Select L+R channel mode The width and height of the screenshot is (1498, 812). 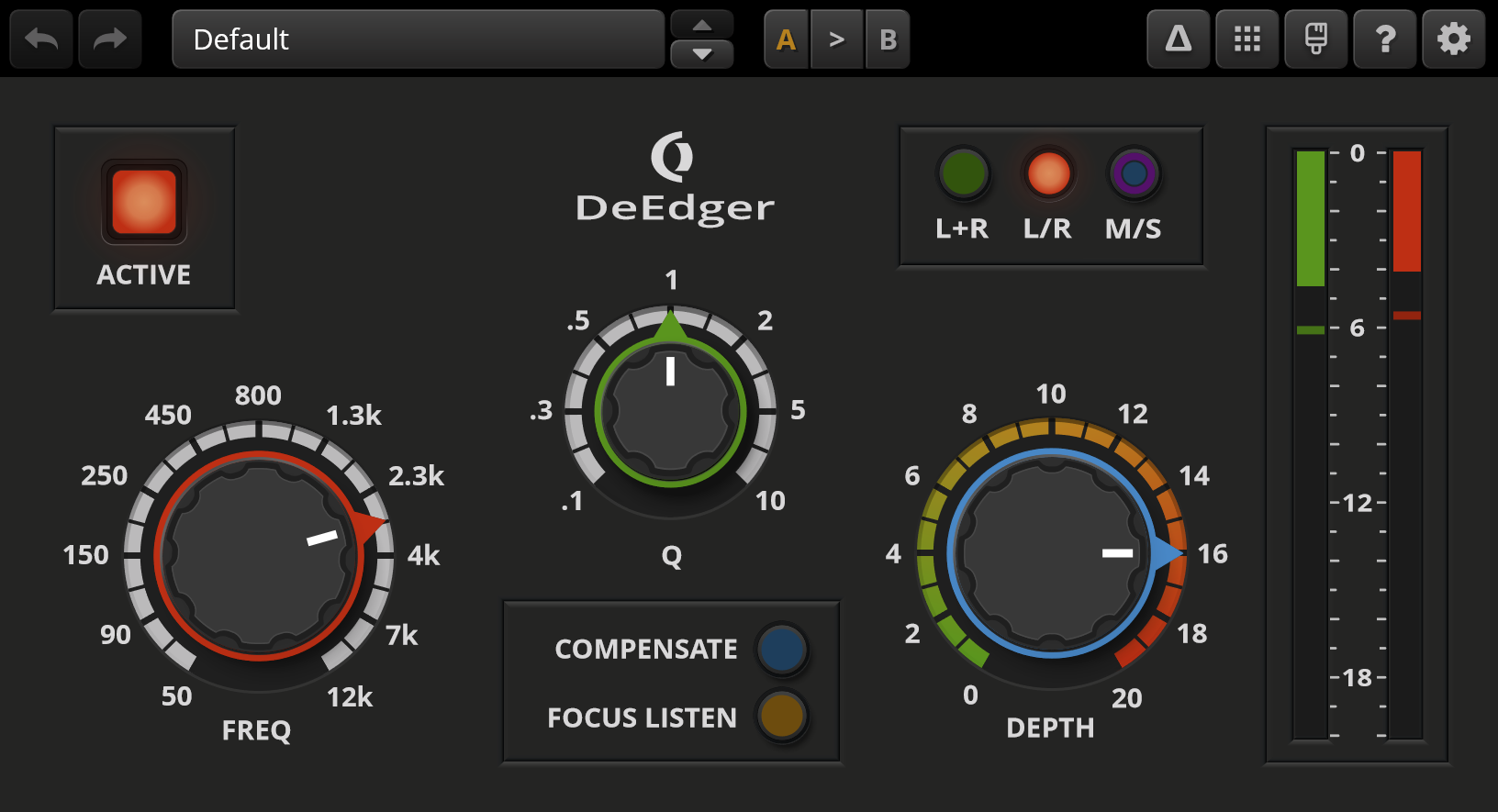coord(963,173)
